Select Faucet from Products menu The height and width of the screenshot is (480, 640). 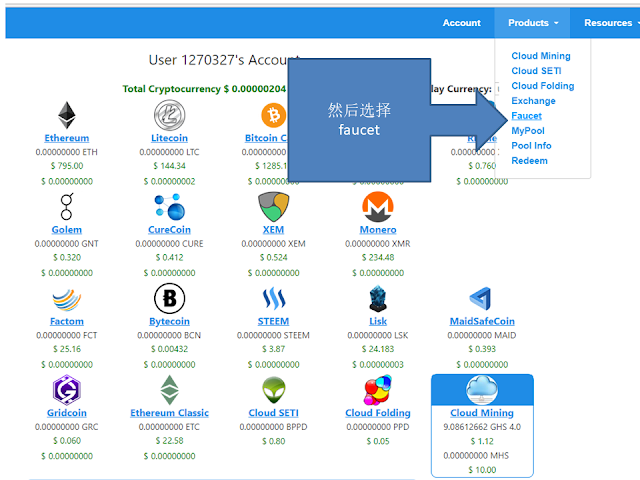click(x=527, y=116)
